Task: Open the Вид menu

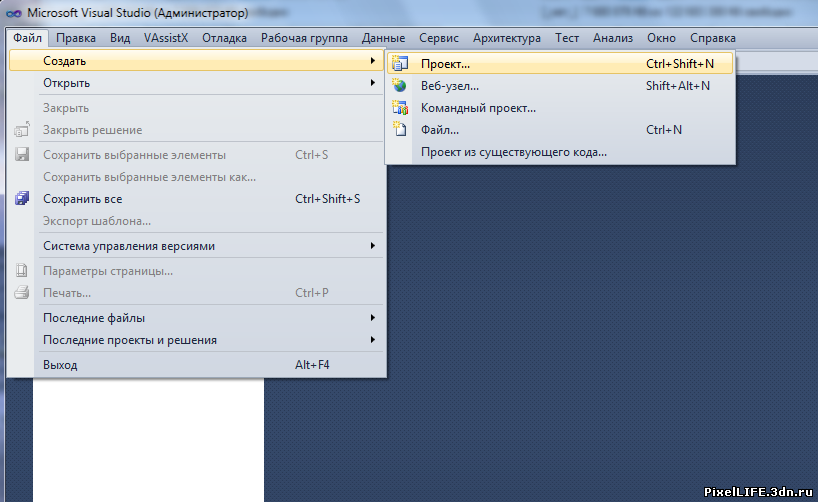Action: coord(120,38)
